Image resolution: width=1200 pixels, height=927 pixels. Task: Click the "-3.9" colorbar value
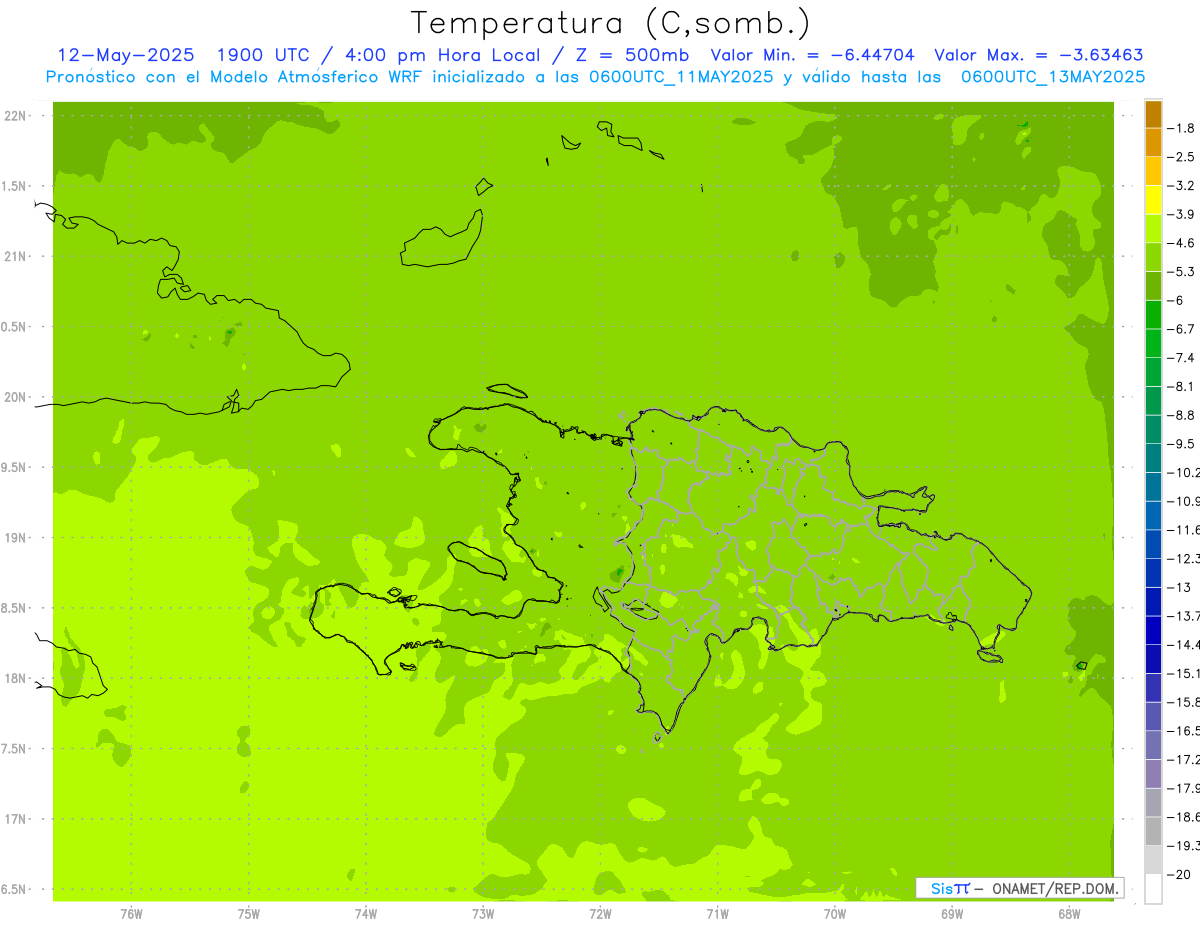point(1180,214)
